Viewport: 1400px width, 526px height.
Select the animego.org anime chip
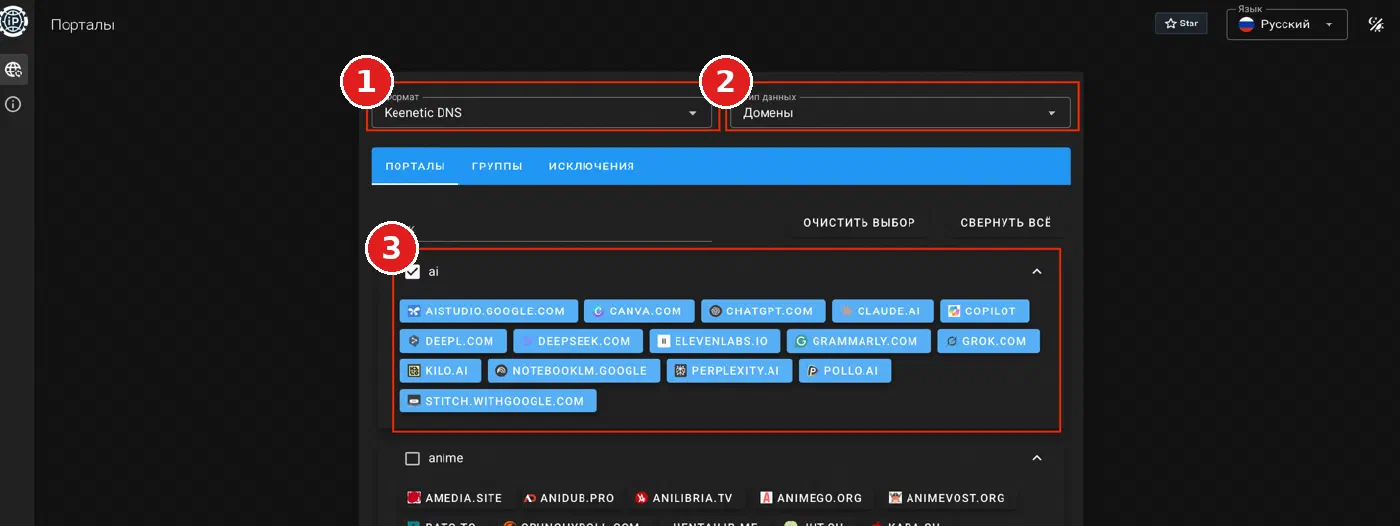click(812, 498)
